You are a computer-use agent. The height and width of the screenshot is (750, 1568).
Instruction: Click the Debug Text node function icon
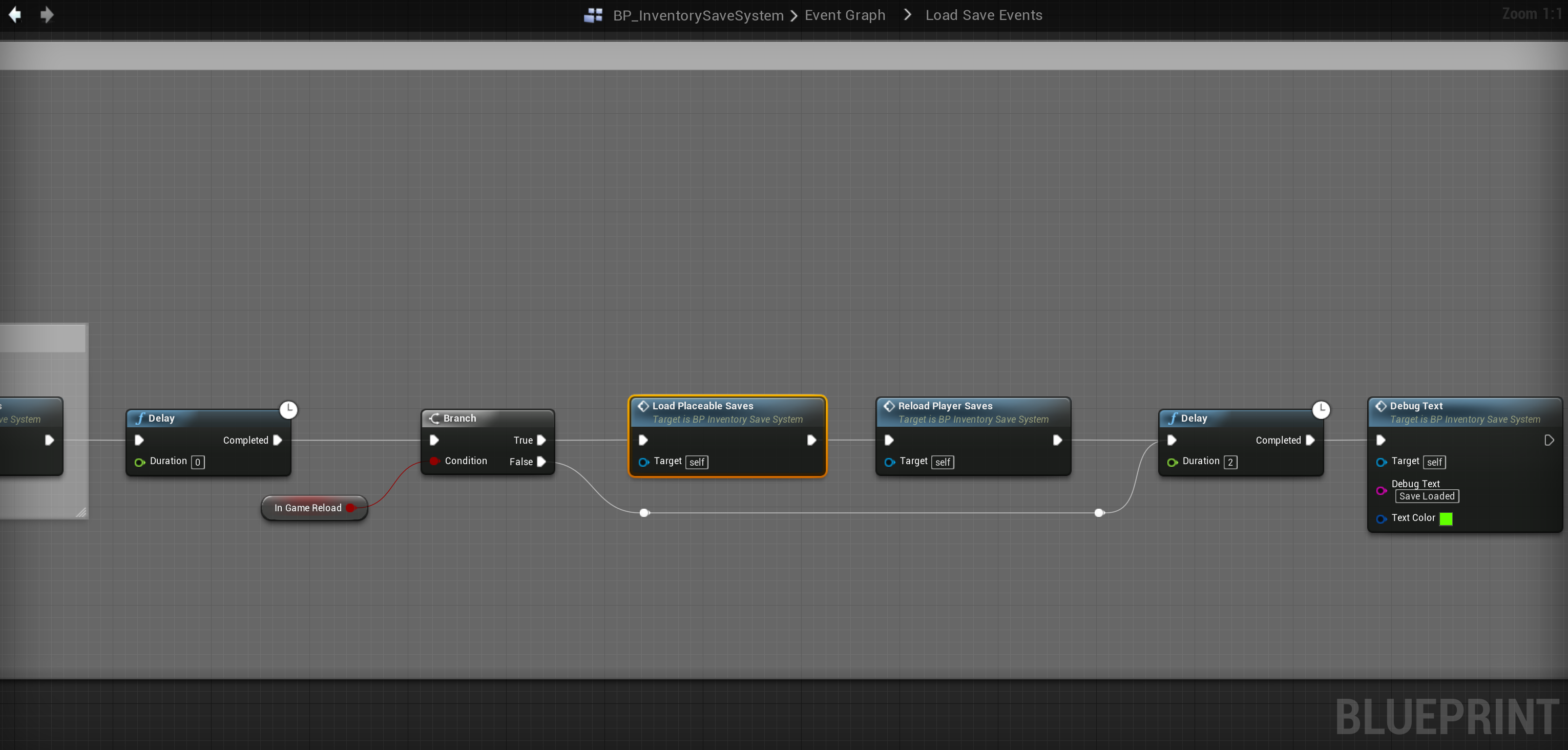click(1381, 406)
